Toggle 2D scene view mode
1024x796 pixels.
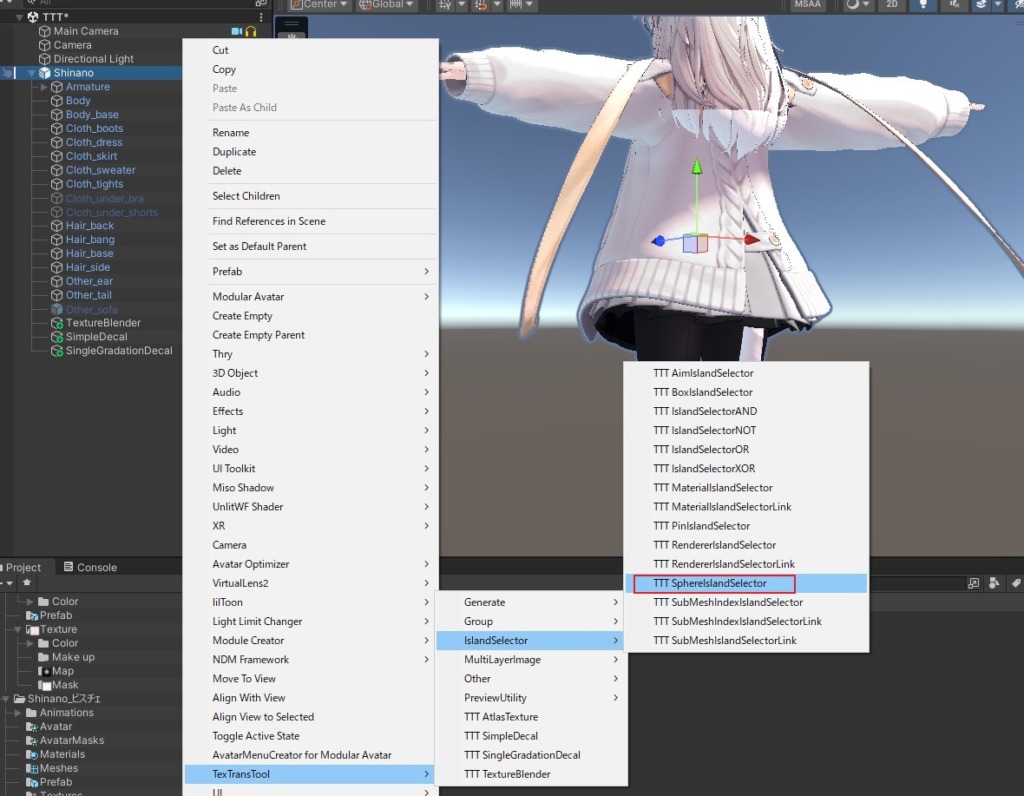pyautogui.click(x=891, y=4)
